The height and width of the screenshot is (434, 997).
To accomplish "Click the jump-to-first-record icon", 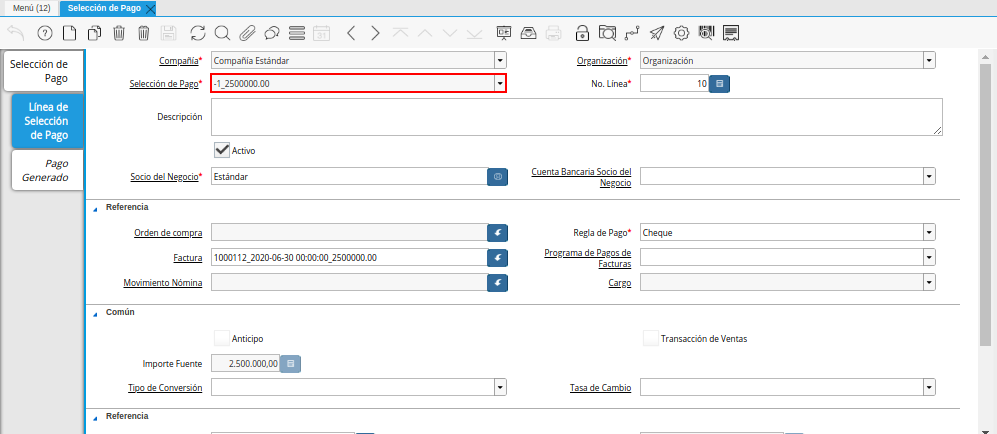I will [x=401, y=33].
